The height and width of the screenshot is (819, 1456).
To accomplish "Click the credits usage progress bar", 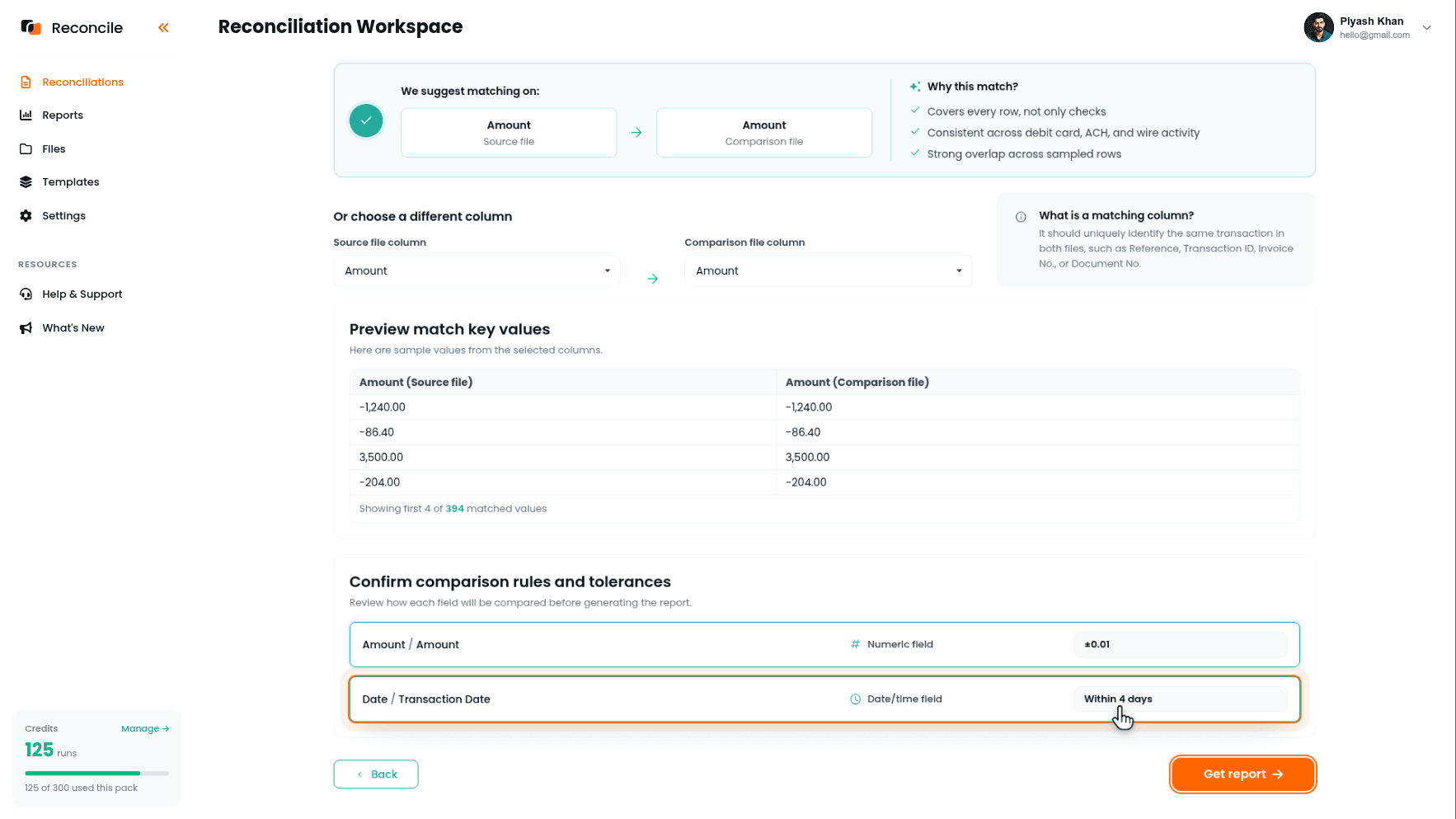I will [97, 774].
